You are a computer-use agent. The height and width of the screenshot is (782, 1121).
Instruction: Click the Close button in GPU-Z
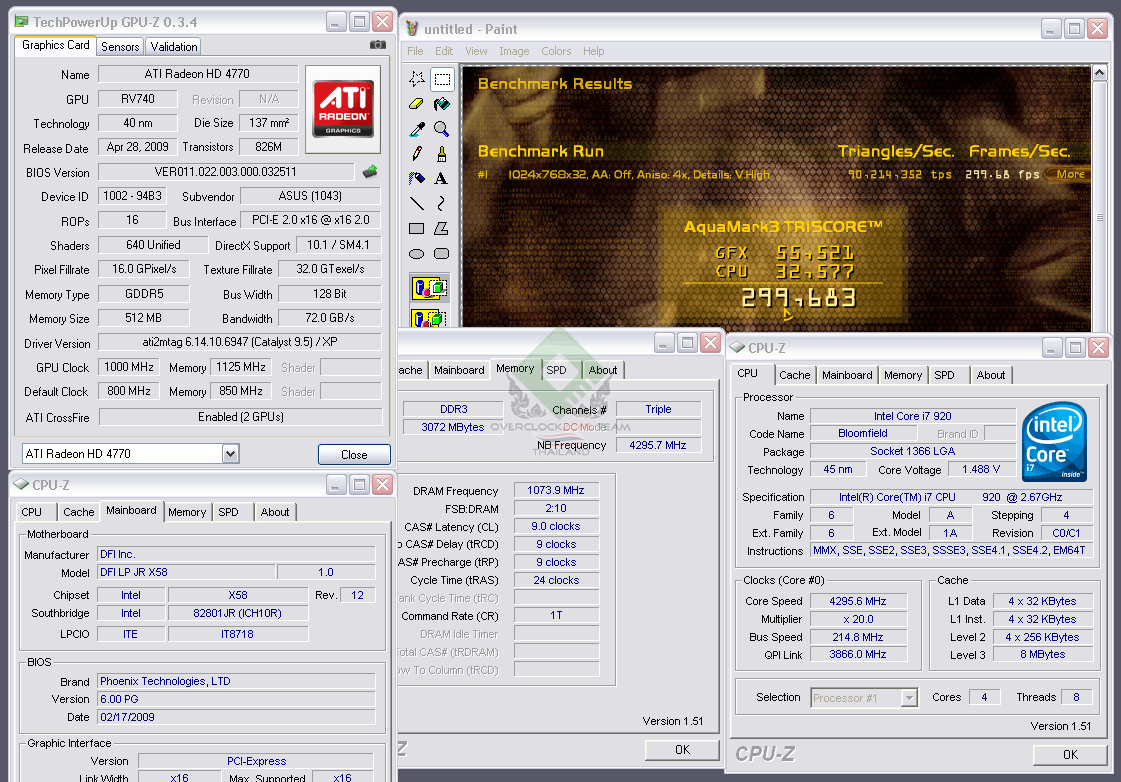click(x=354, y=455)
